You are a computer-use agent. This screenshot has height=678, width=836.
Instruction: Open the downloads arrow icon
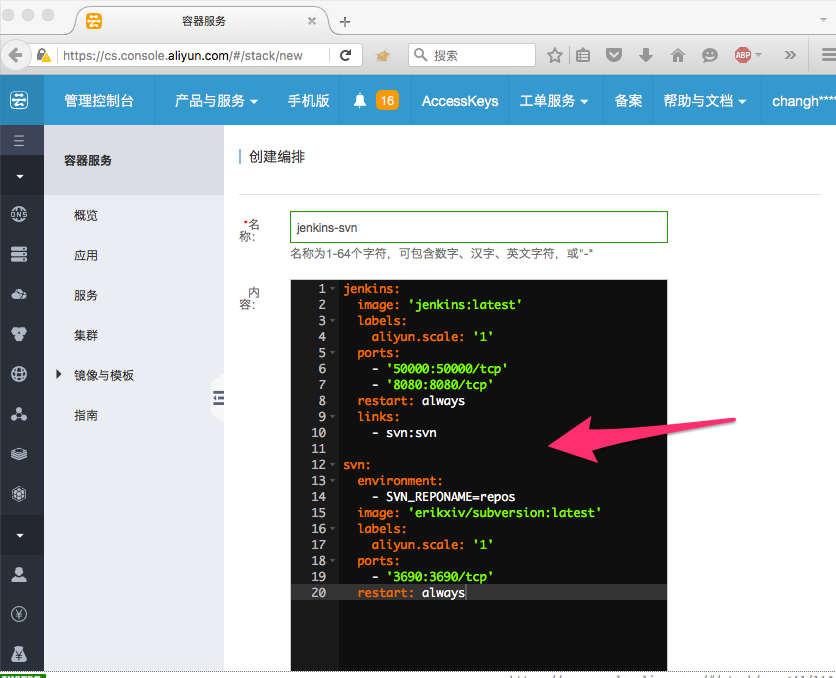point(646,55)
